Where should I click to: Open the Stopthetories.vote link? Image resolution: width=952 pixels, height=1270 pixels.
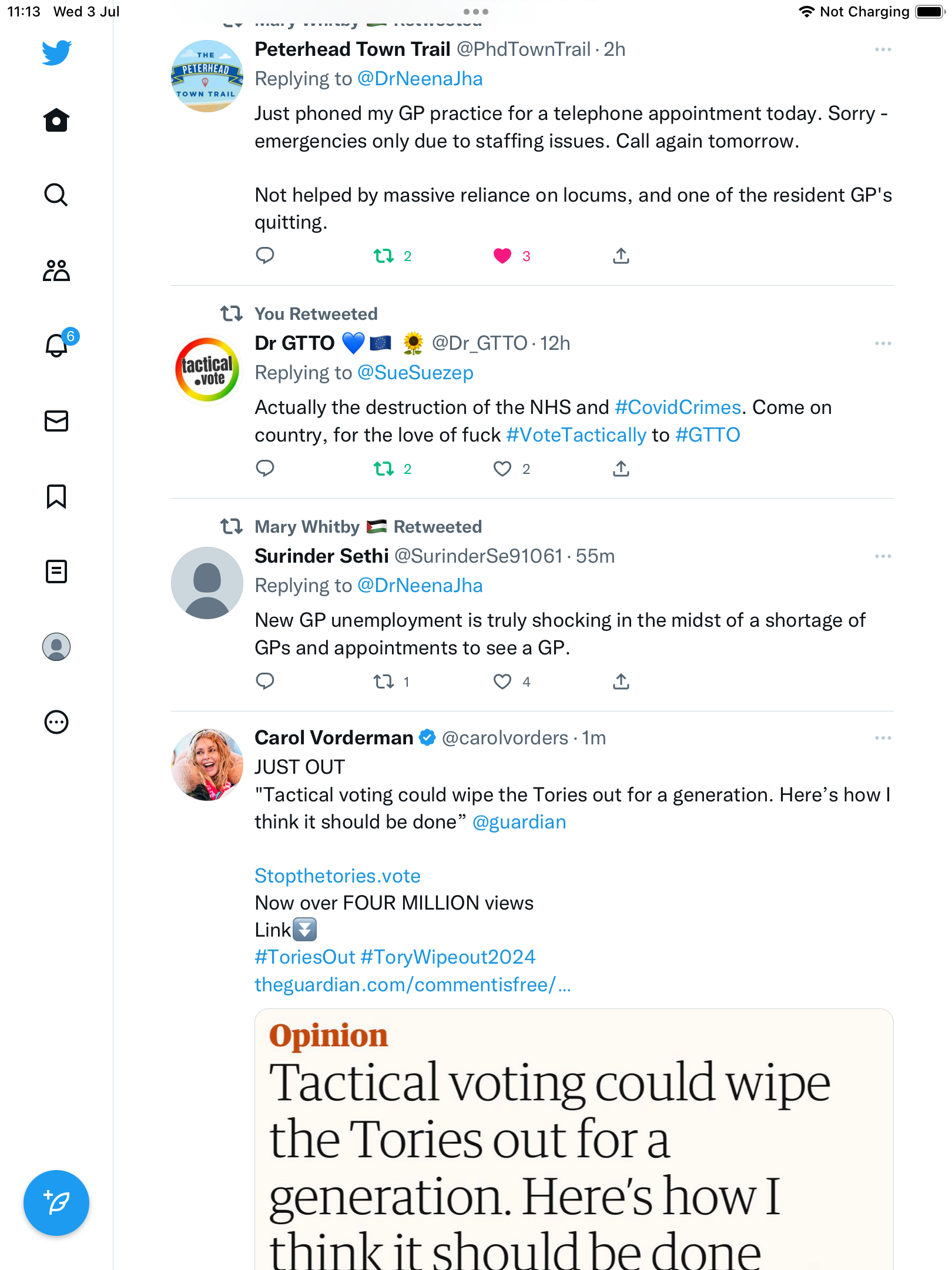(337, 876)
